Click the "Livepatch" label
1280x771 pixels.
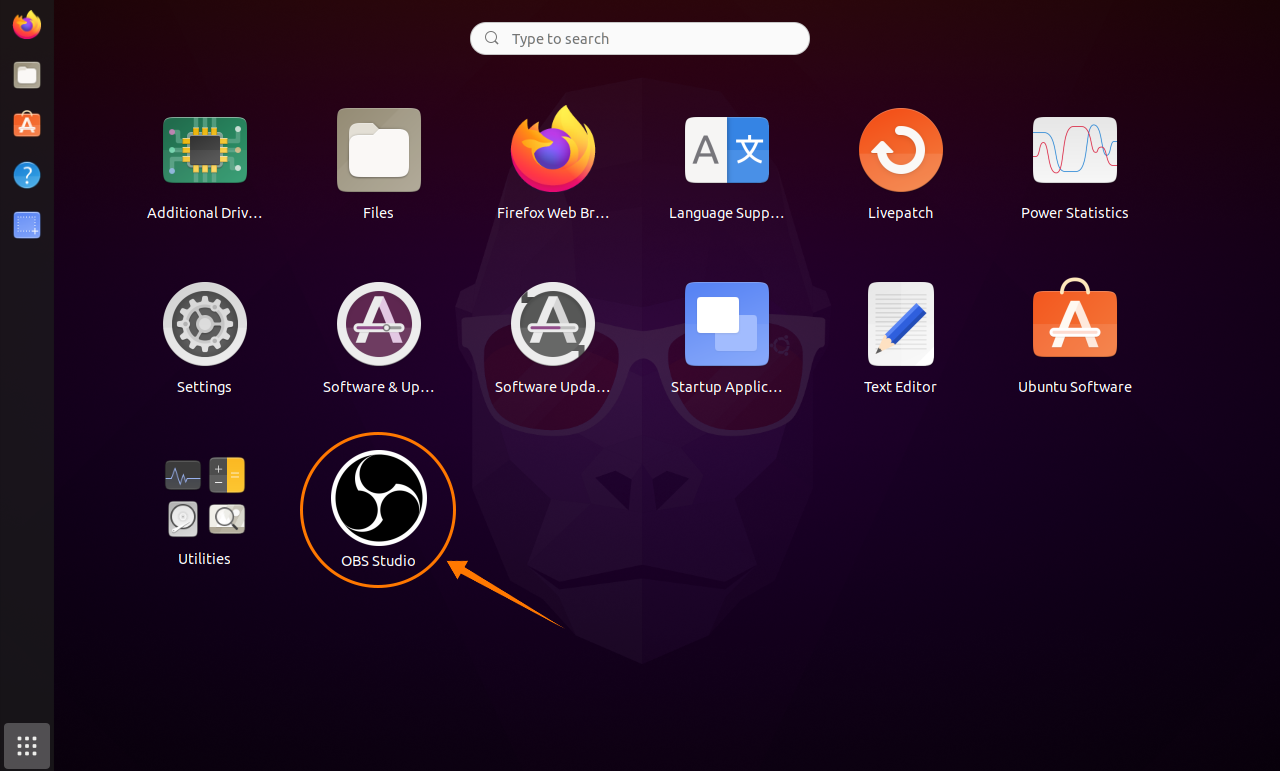click(901, 213)
